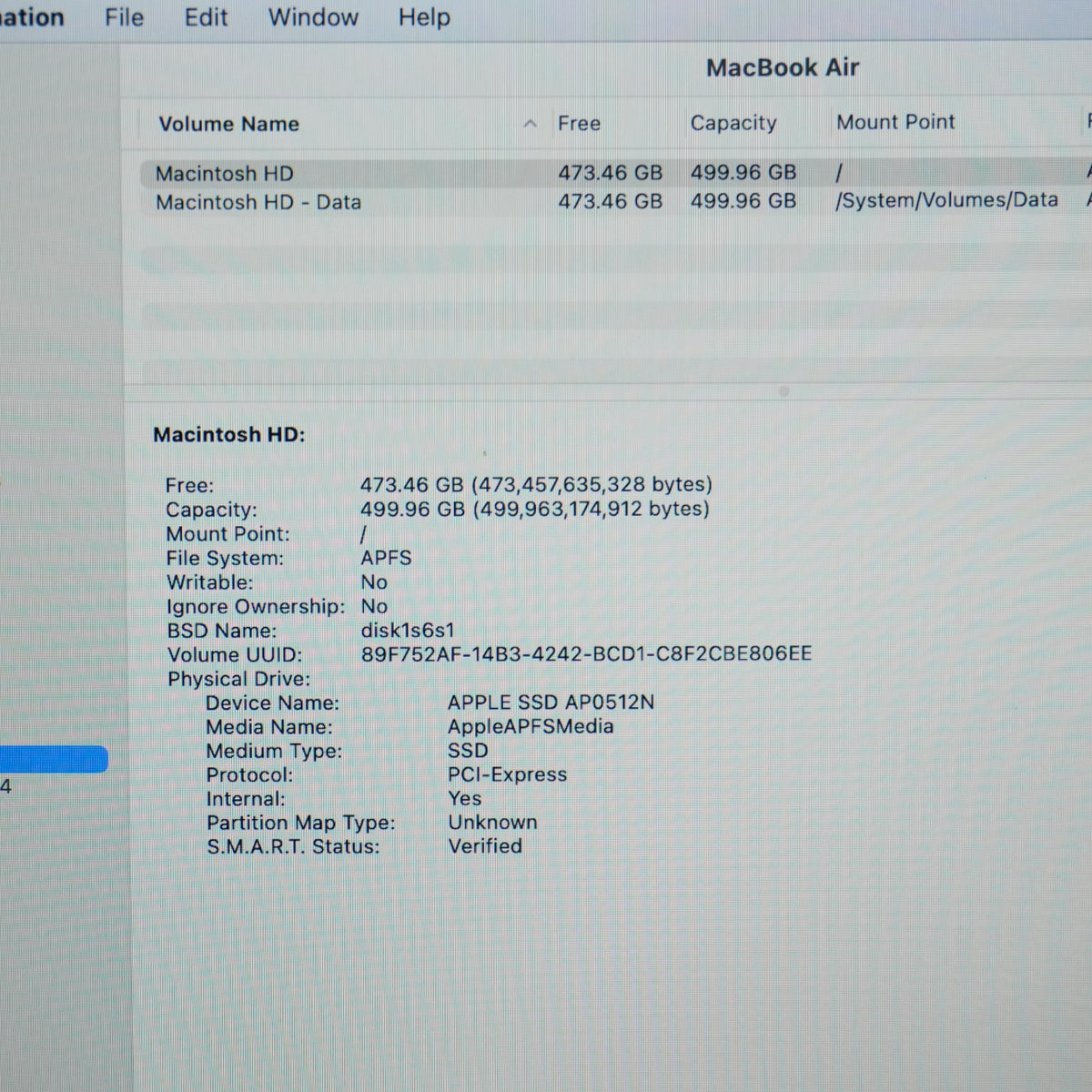This screenshot has height=1092, width=1092.
Task: Sort by Volume Name column header
Action: pyautogui.click(x=228, y=124)
